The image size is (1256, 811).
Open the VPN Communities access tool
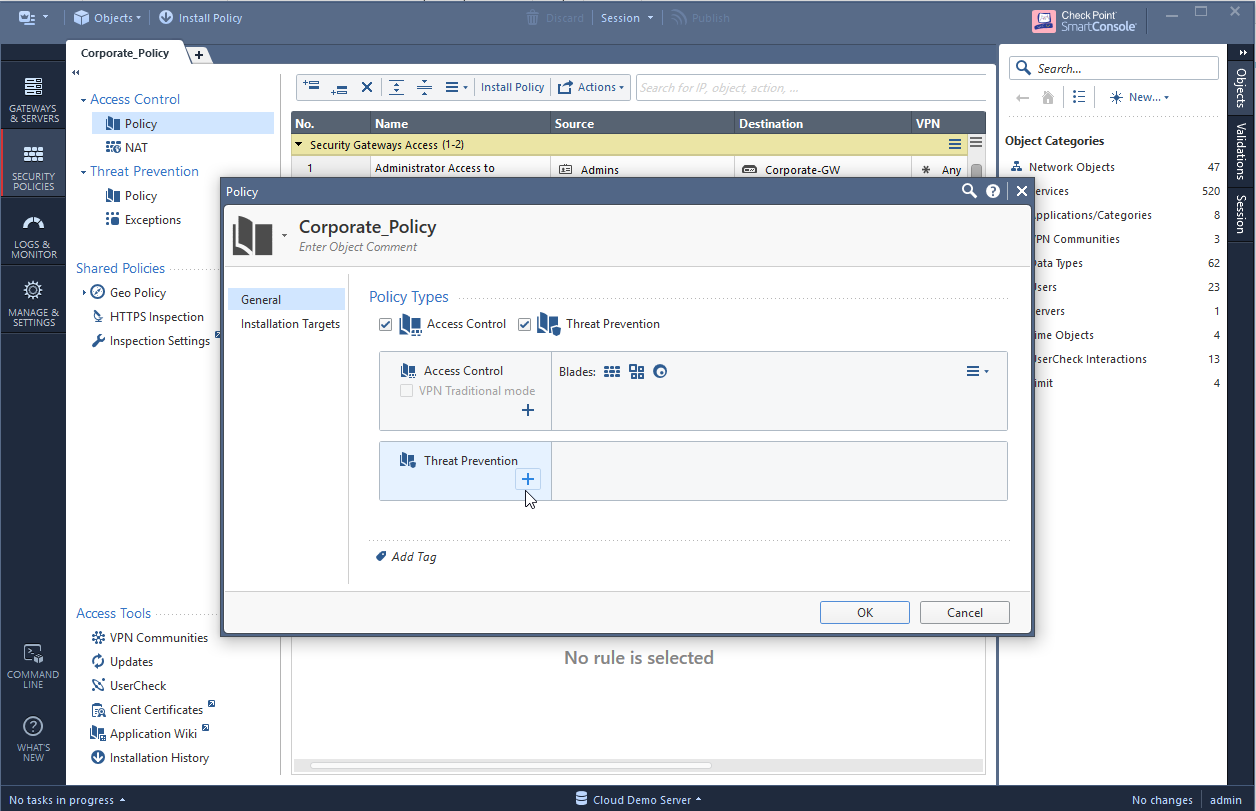click(150, 638)
